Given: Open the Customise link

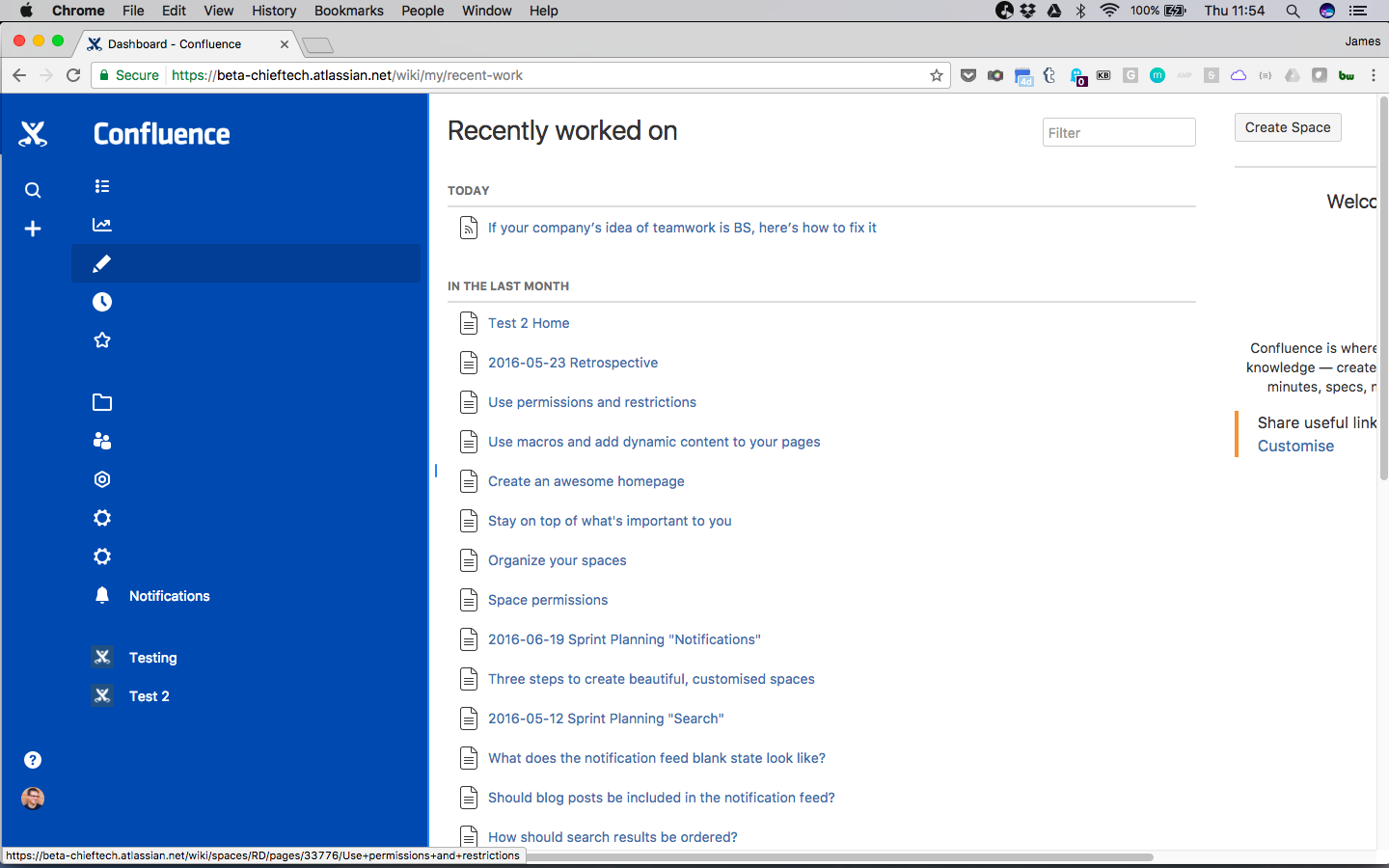Looking at the screenshot, I should 1295,446.
